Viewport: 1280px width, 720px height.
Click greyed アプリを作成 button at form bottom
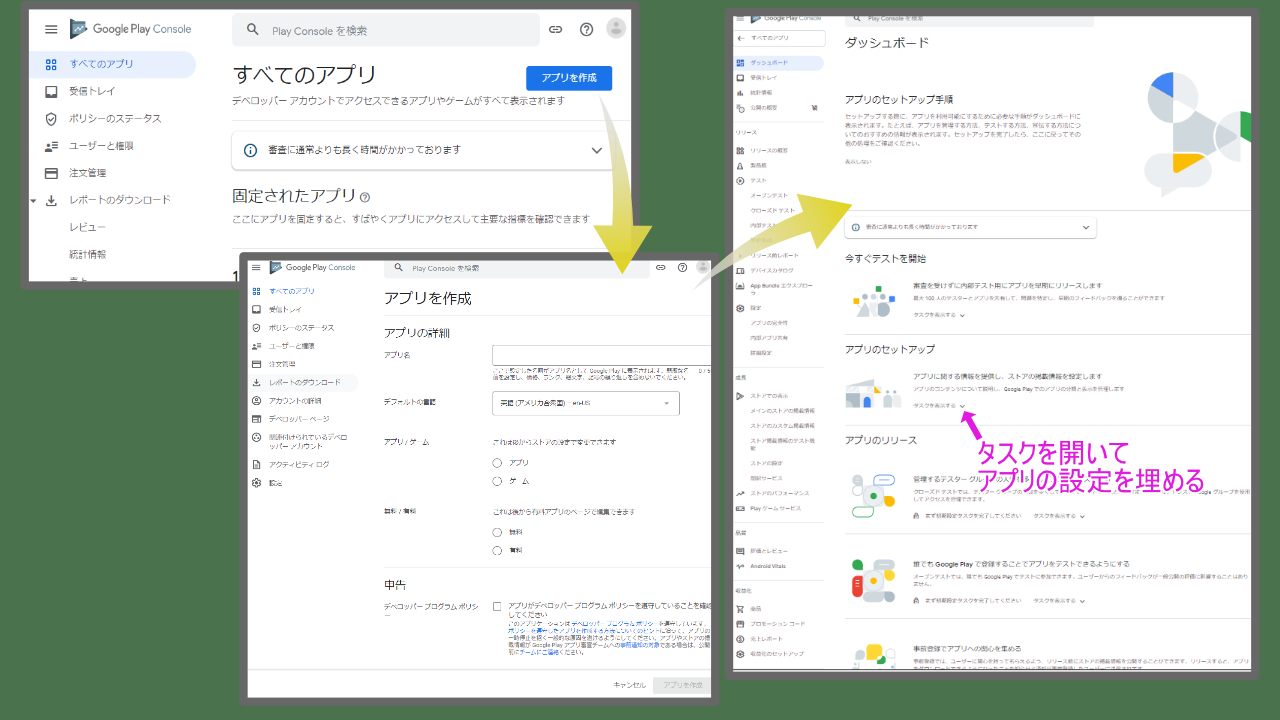point(682,685)
